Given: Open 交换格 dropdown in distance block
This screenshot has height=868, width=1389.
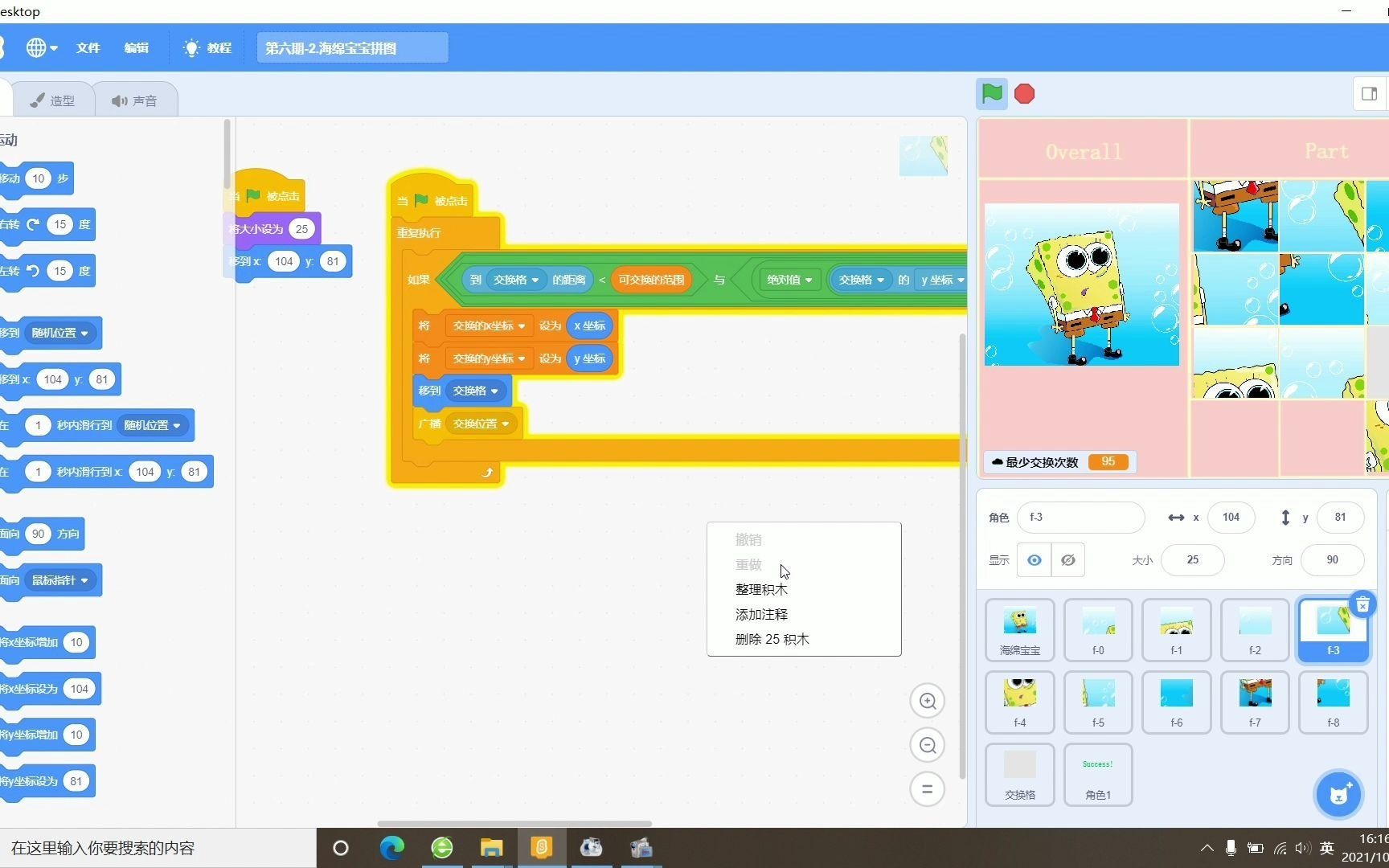Looking at the screenshot, I should pos(516,280).
